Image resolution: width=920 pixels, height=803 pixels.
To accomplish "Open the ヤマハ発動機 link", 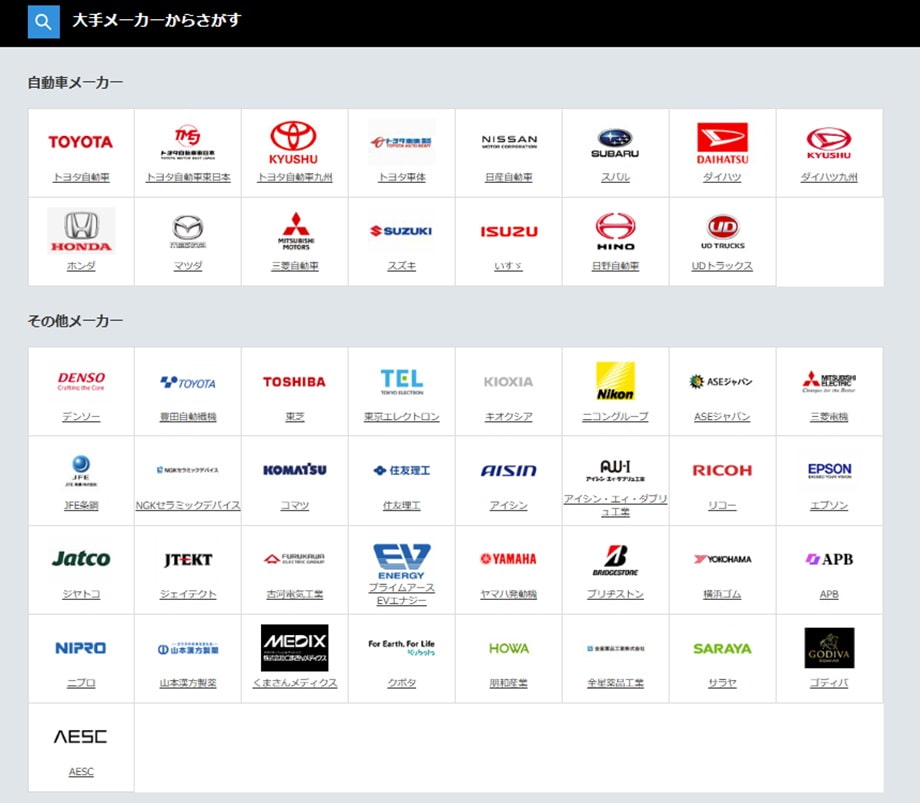I will 509,594.
